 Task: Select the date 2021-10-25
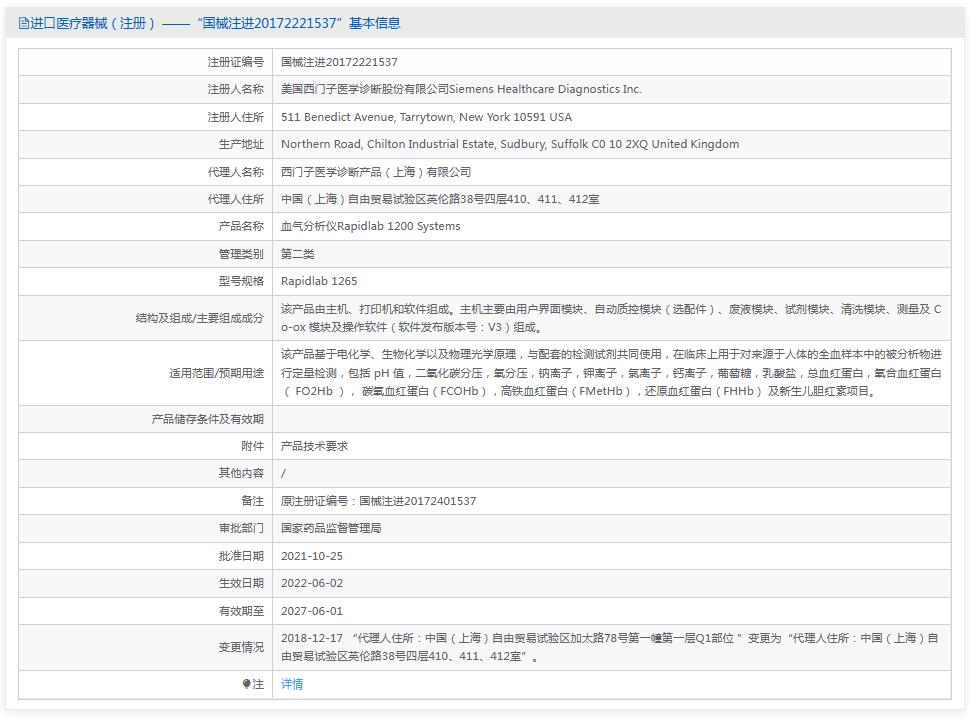[311, 556]
